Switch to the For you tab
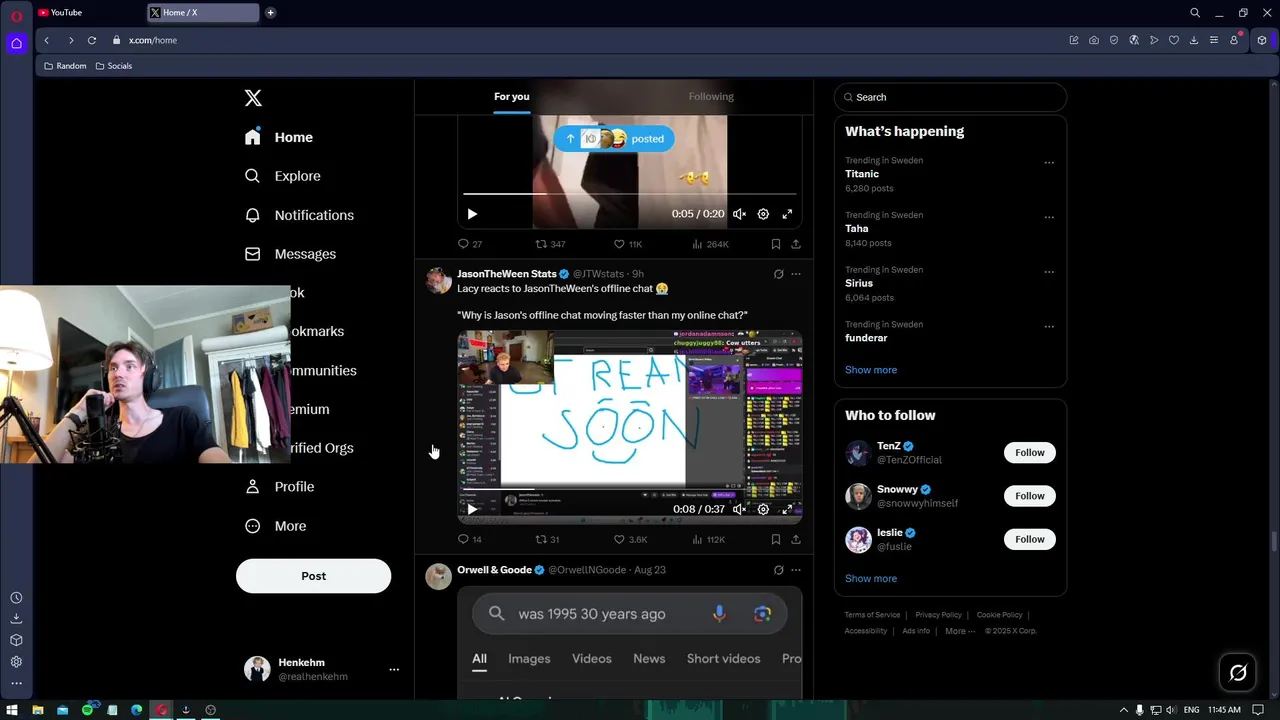The width and height of the screenshot is (1280, 720). 512,97
